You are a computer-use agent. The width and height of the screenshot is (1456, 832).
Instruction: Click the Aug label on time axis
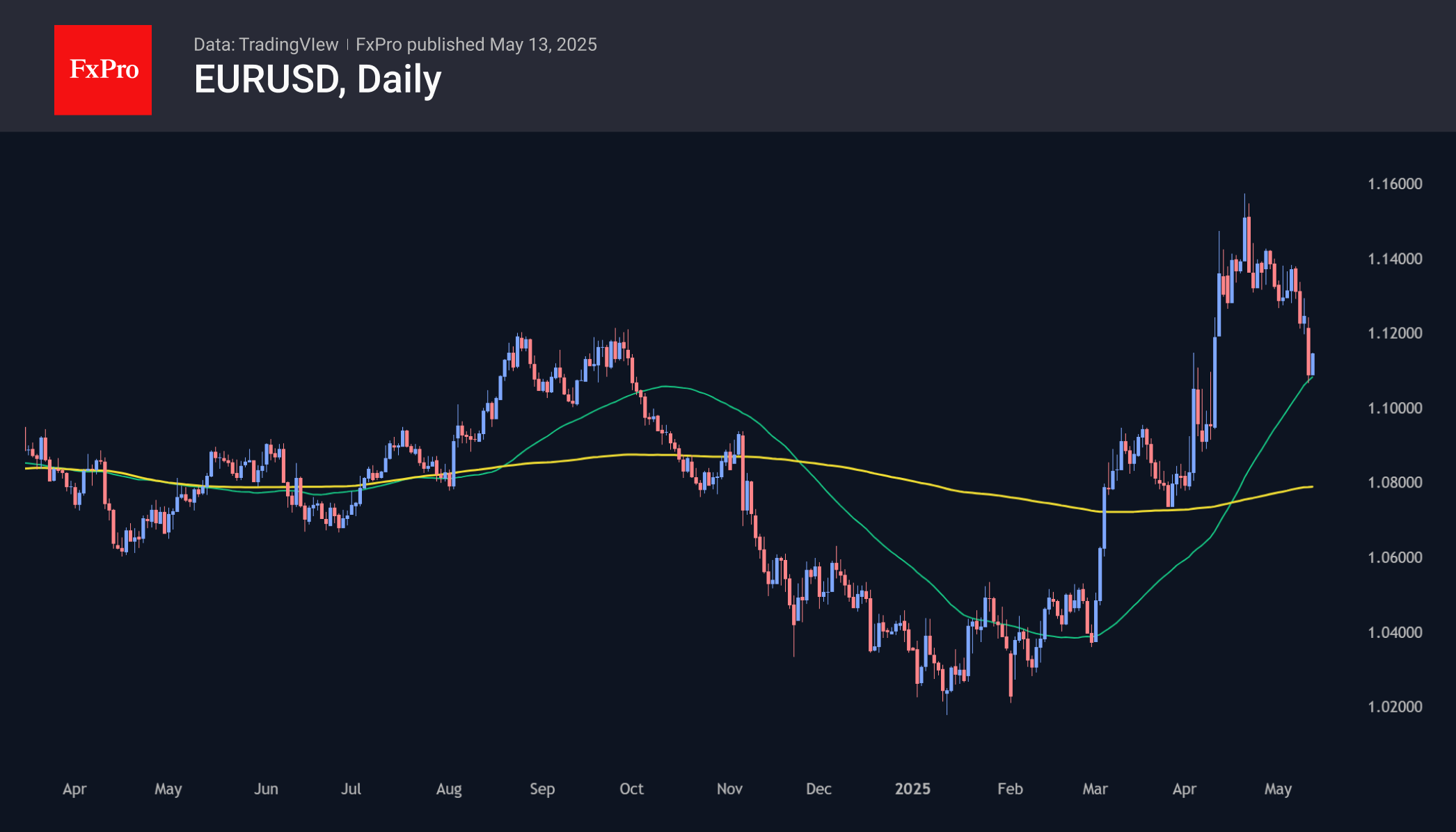pos(449,789)
